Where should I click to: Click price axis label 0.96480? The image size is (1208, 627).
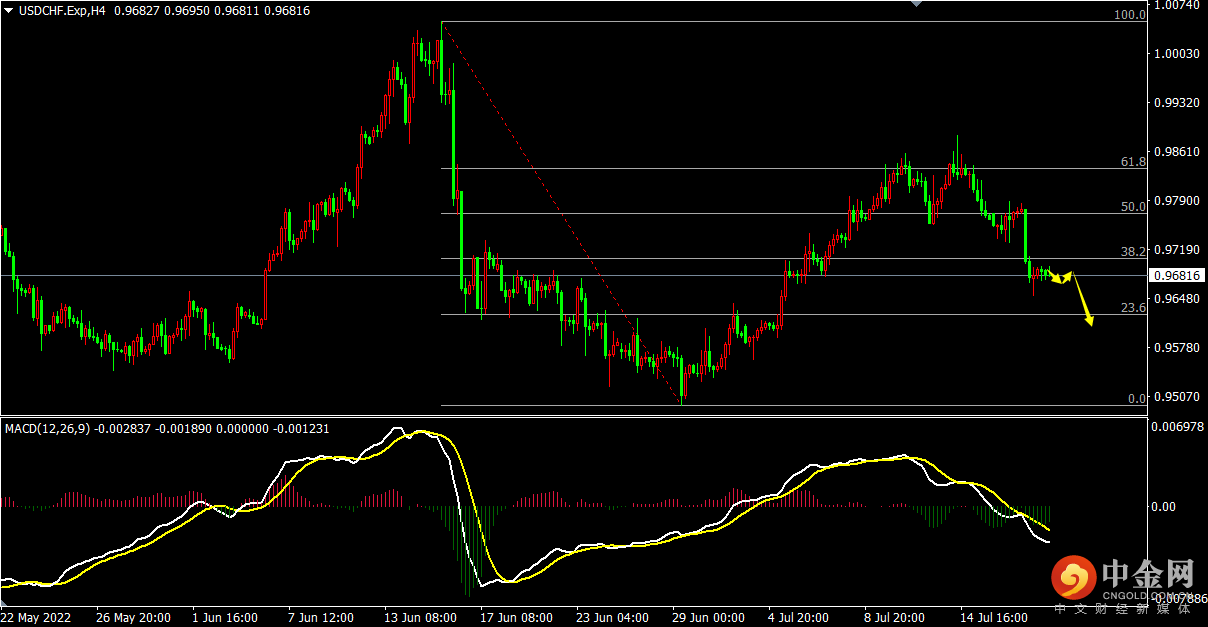1176,298
